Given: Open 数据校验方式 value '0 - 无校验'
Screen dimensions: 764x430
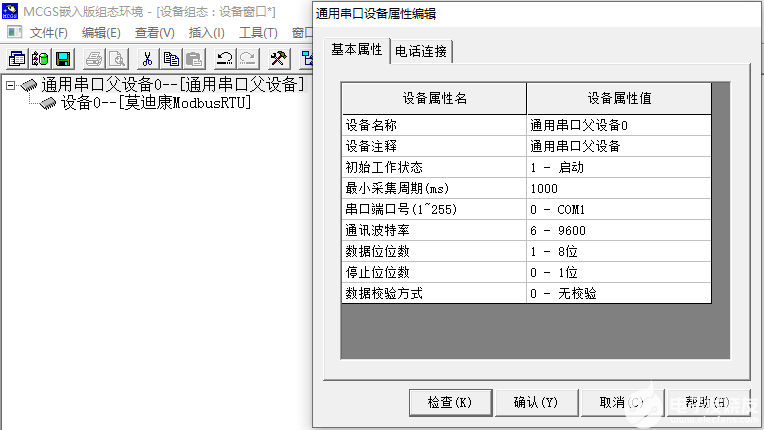Looking at the screenshot, I should click(619, 293).
